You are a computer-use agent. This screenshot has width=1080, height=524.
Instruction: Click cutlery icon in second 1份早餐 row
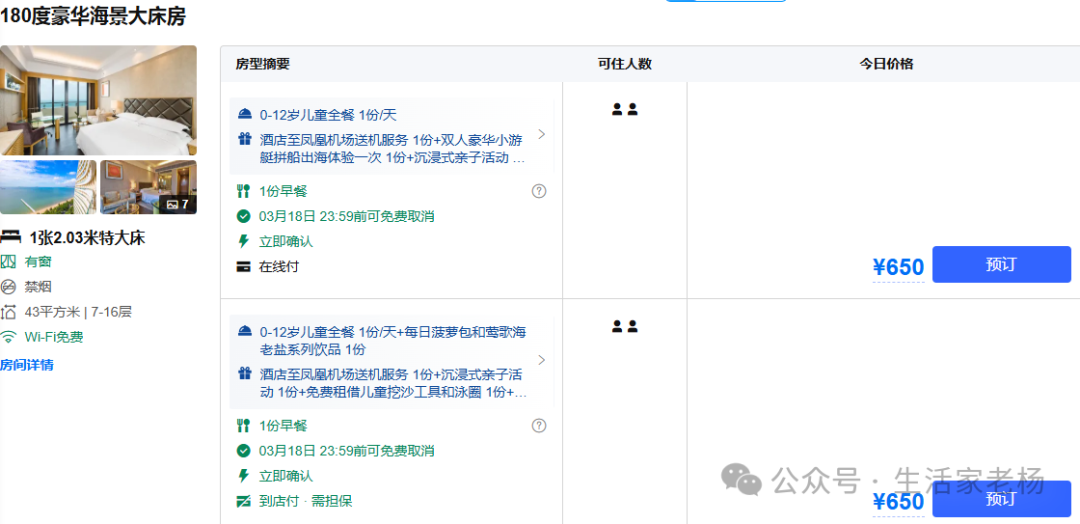click(x=243, y=426)
